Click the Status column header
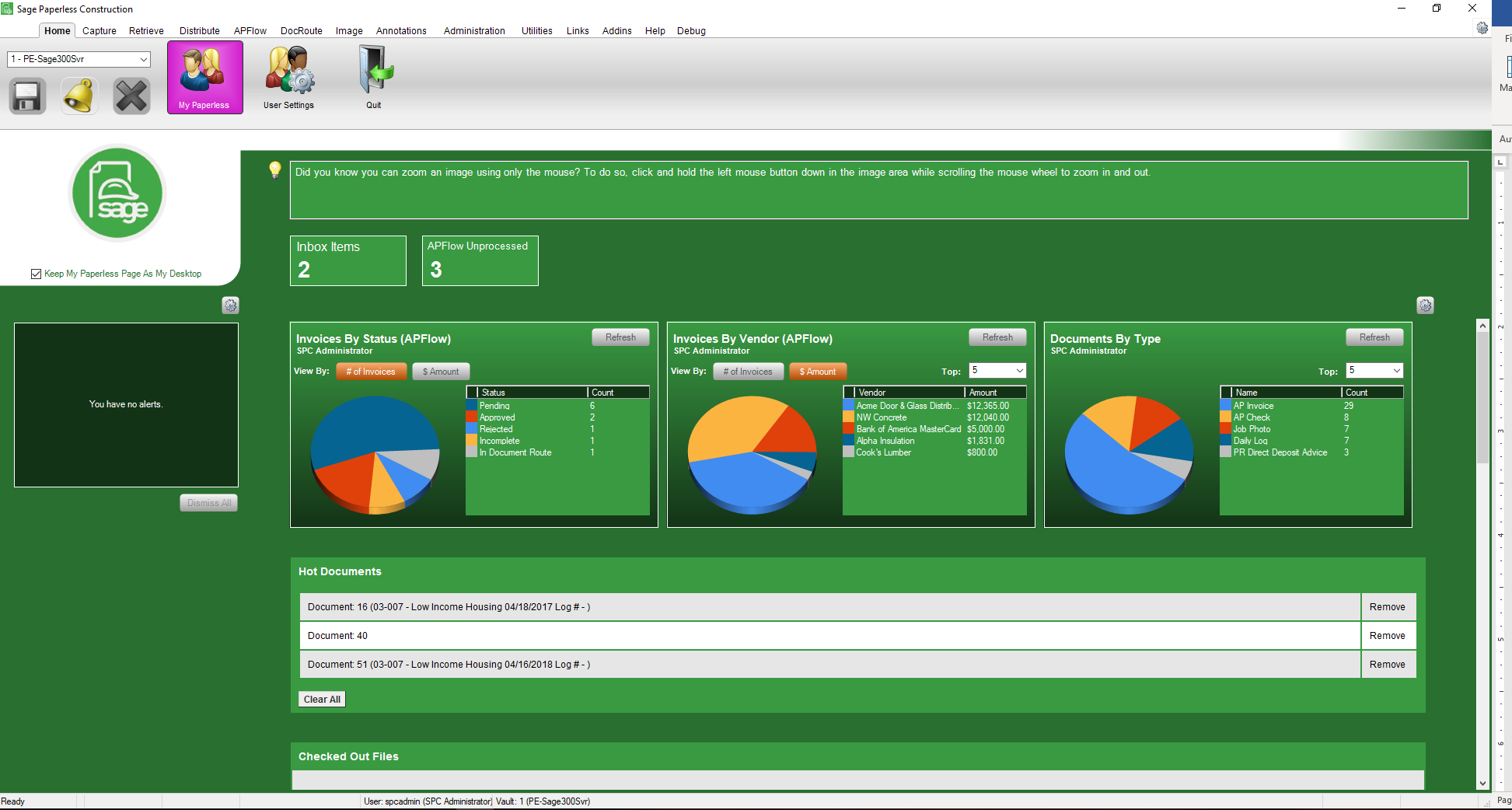1512x810 pixels. click(x=532, y=393)
